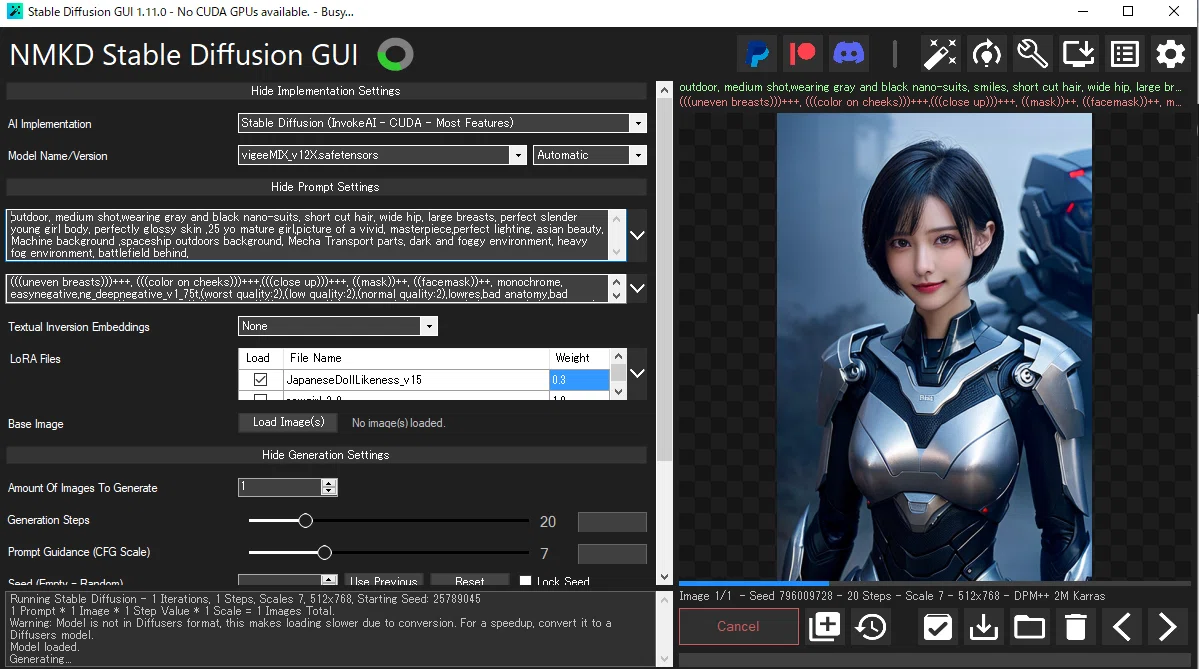
Task: Toggle the Lock Seed checkbox
Action: pos(525,581)
